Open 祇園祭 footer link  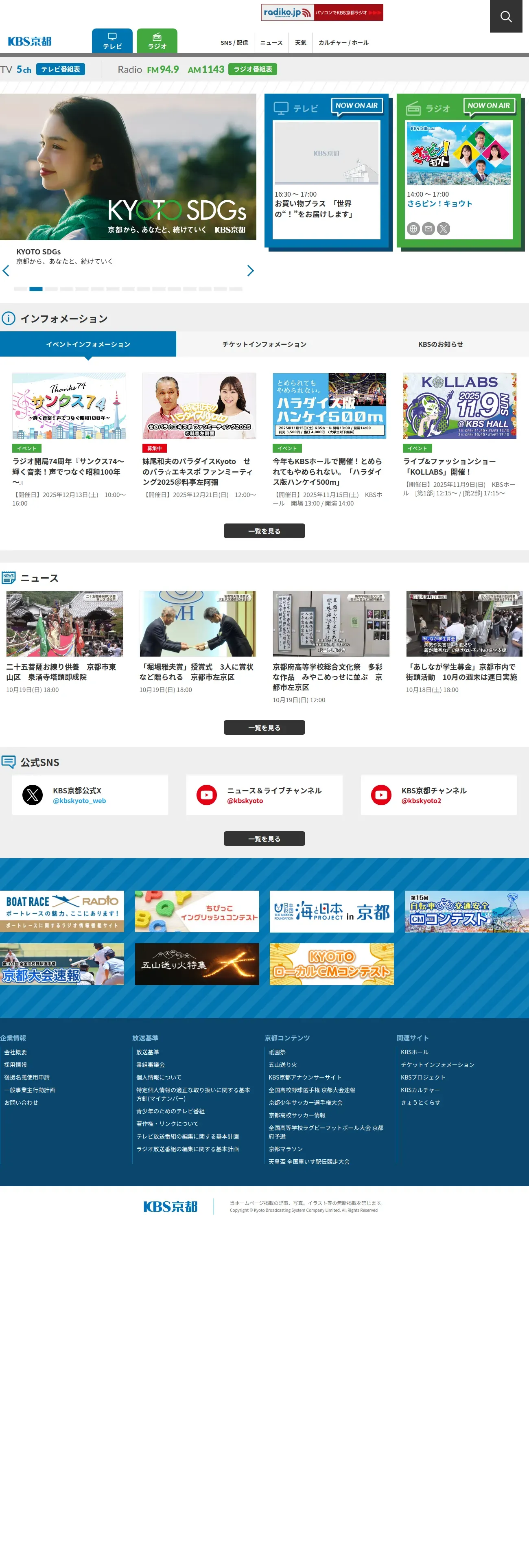click(278, 1052)
